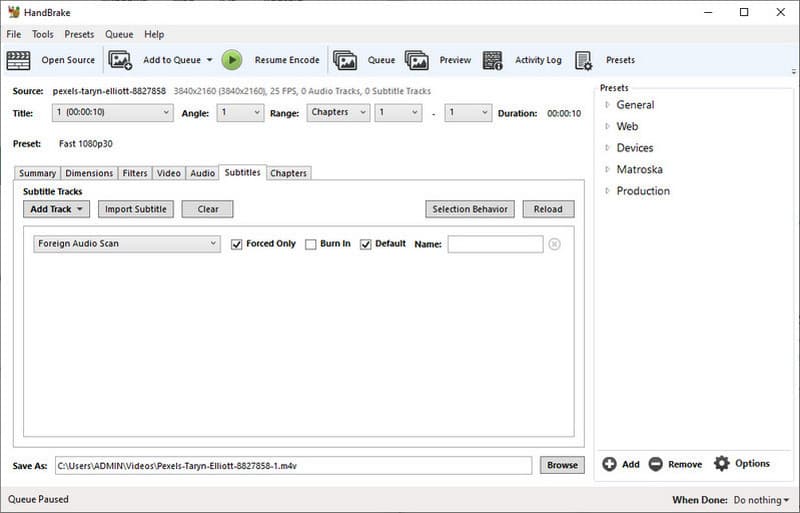The height and width of the screenshot is (513, 800).
Task: Open the Tools menu
Action: (43, 34)
